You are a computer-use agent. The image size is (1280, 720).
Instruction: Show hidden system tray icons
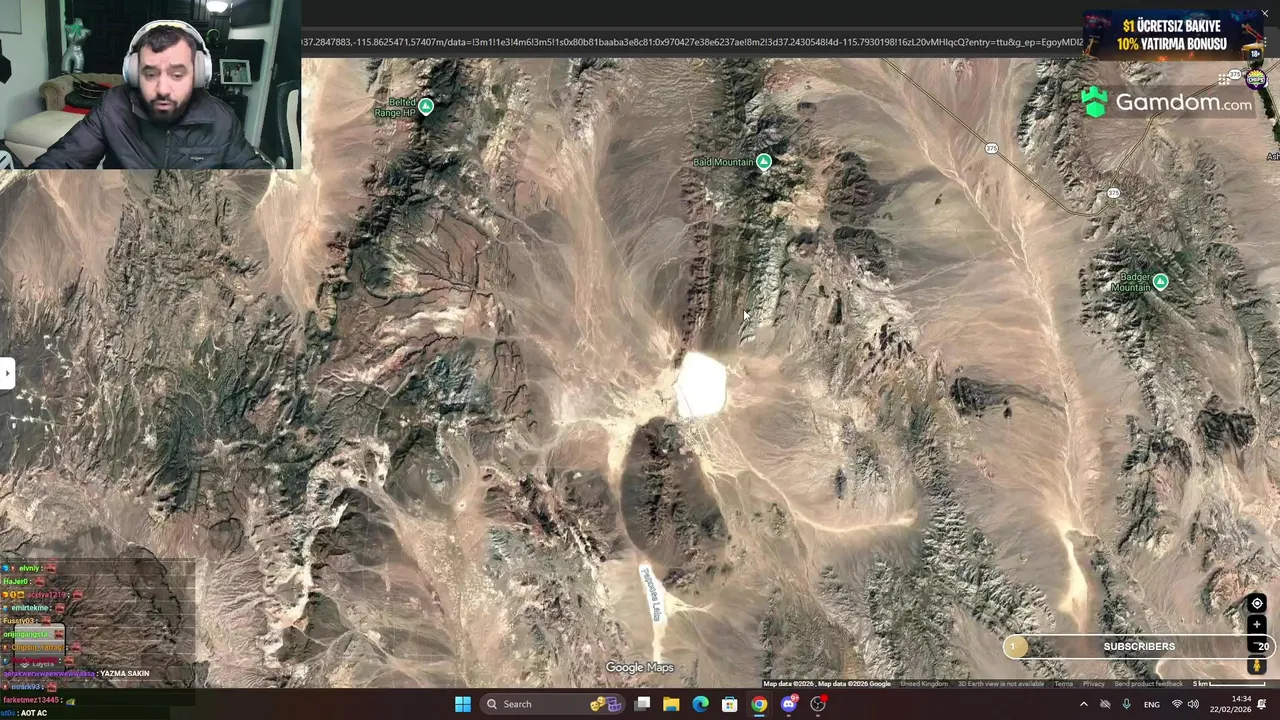1084,704
